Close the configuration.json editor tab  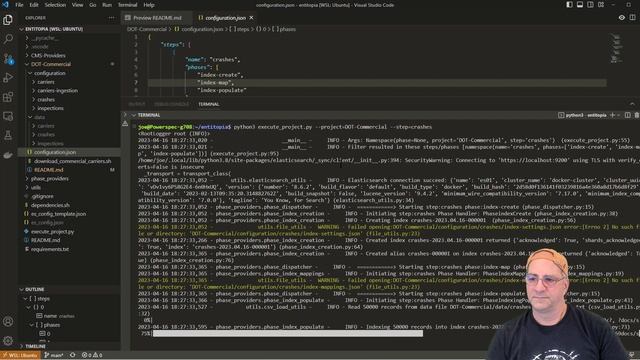pyautogui.click(x=251, y=18)
